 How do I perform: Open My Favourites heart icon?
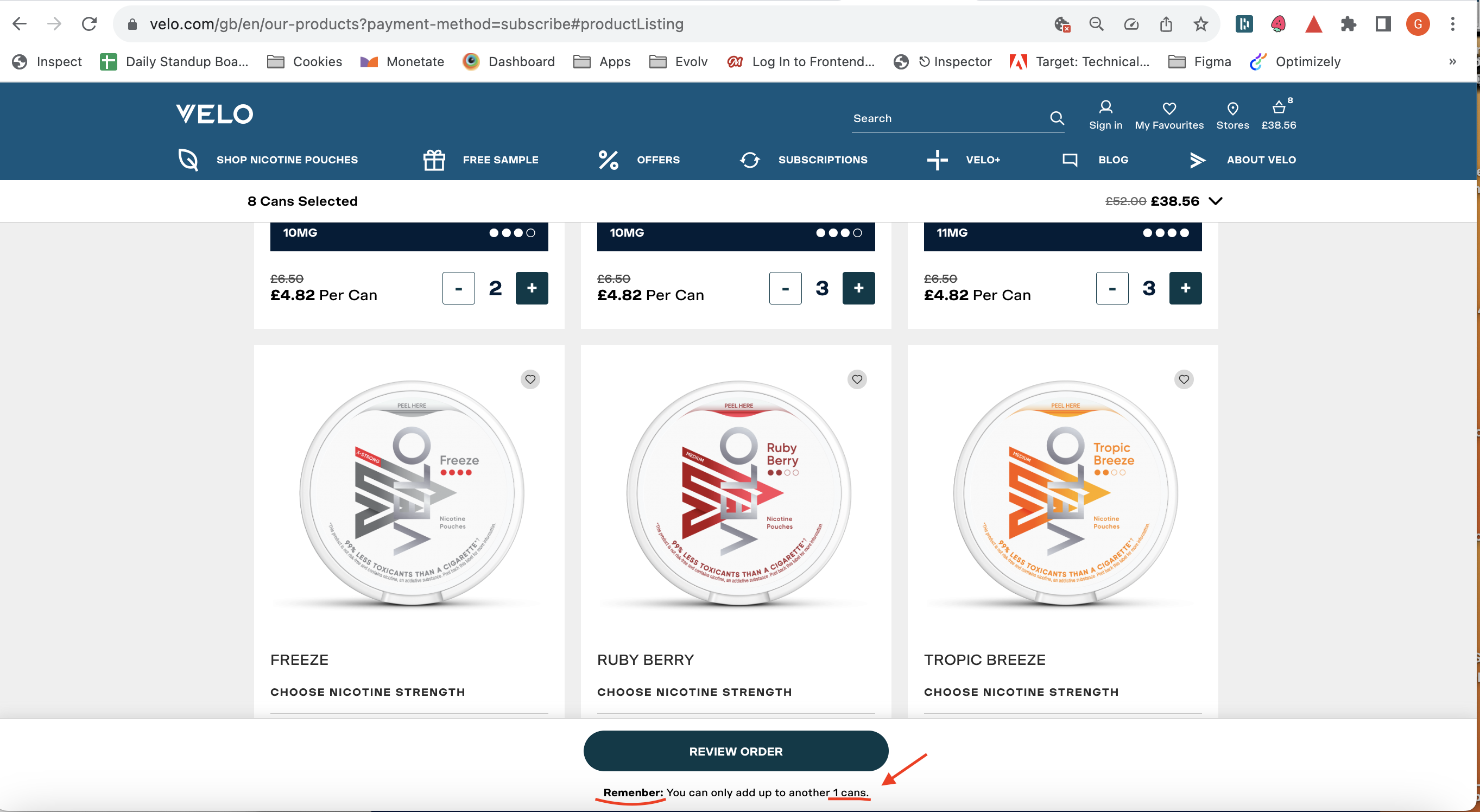(1168, 115)
